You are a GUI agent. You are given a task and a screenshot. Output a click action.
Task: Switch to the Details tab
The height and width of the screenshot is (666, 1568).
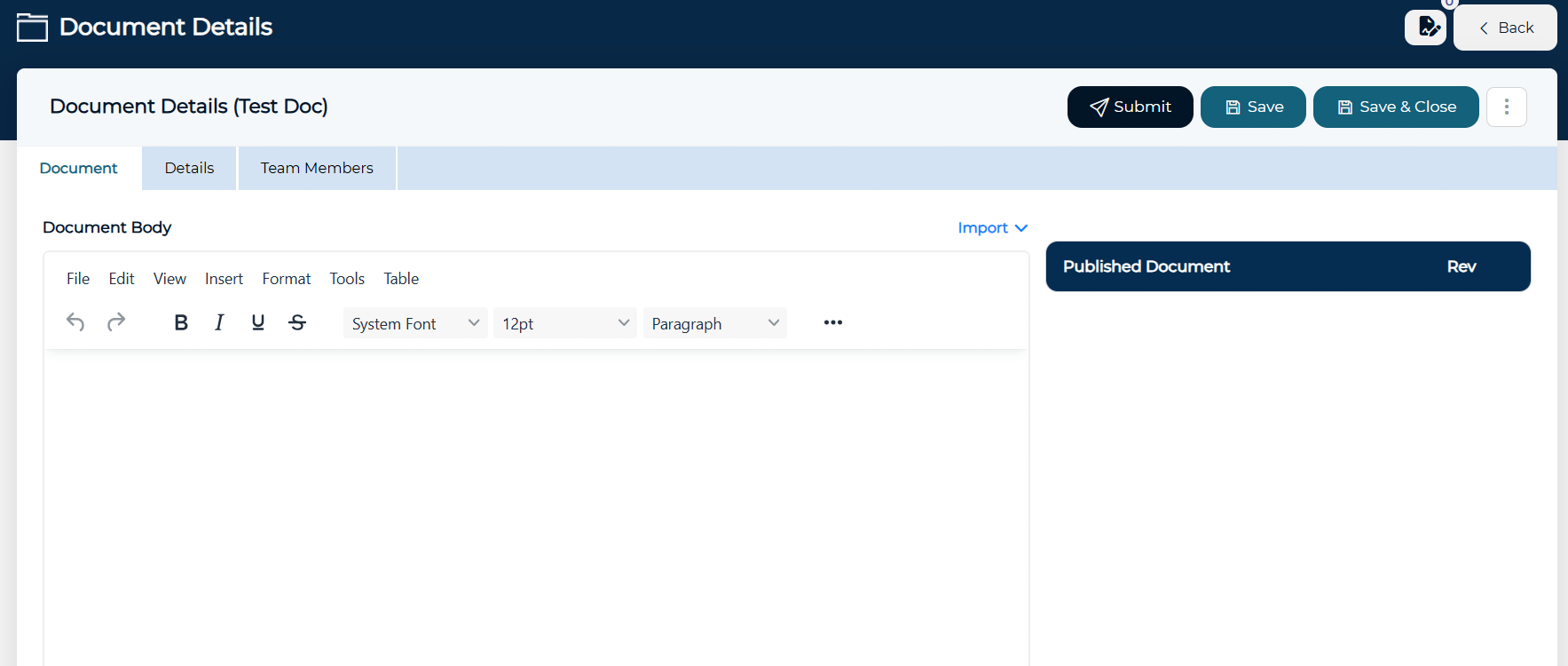[190, 169]
